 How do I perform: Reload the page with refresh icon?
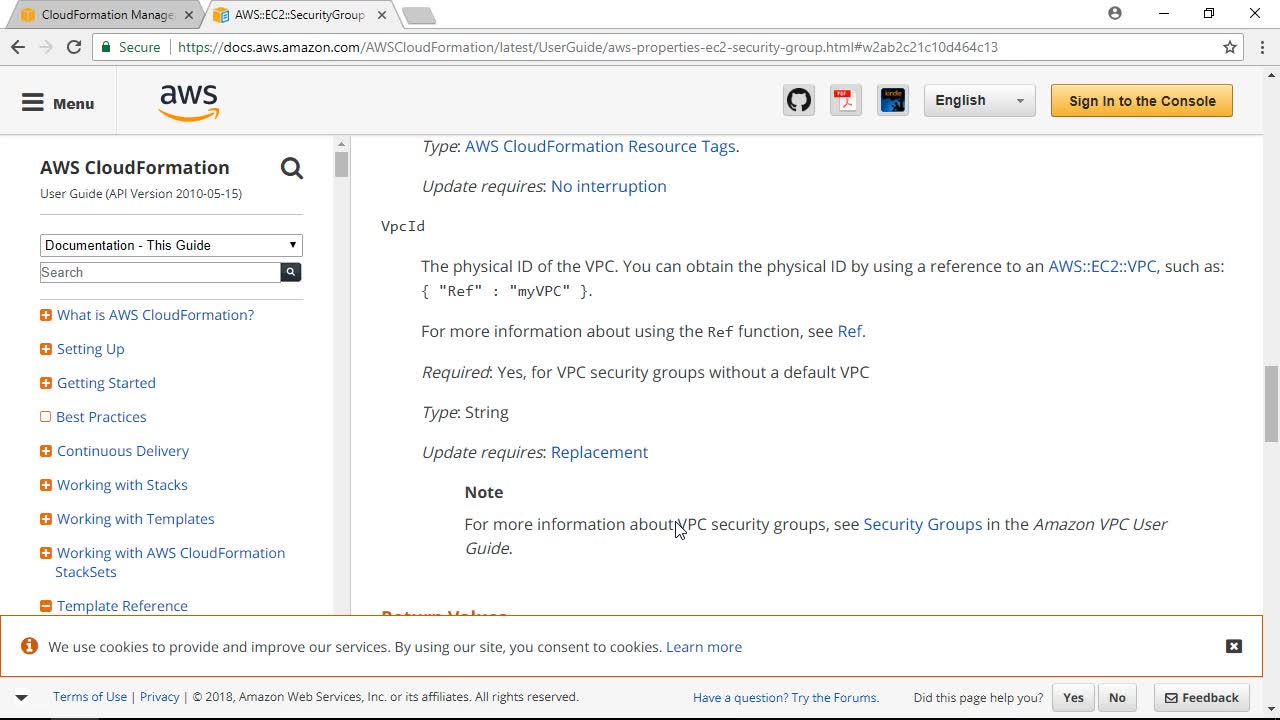click(74, 47)
